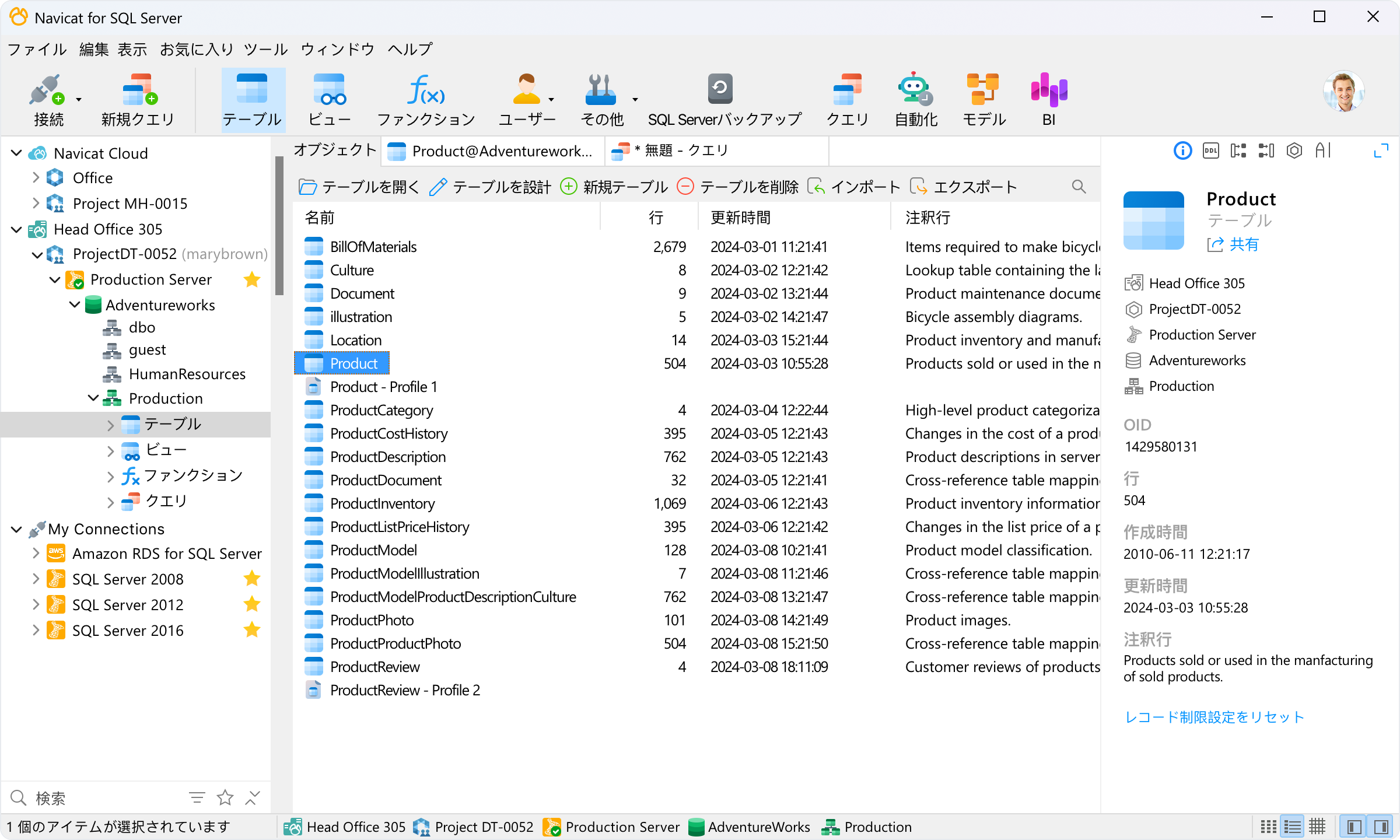
Task: Click テーブルを設計 button
Action: (490, 187)
